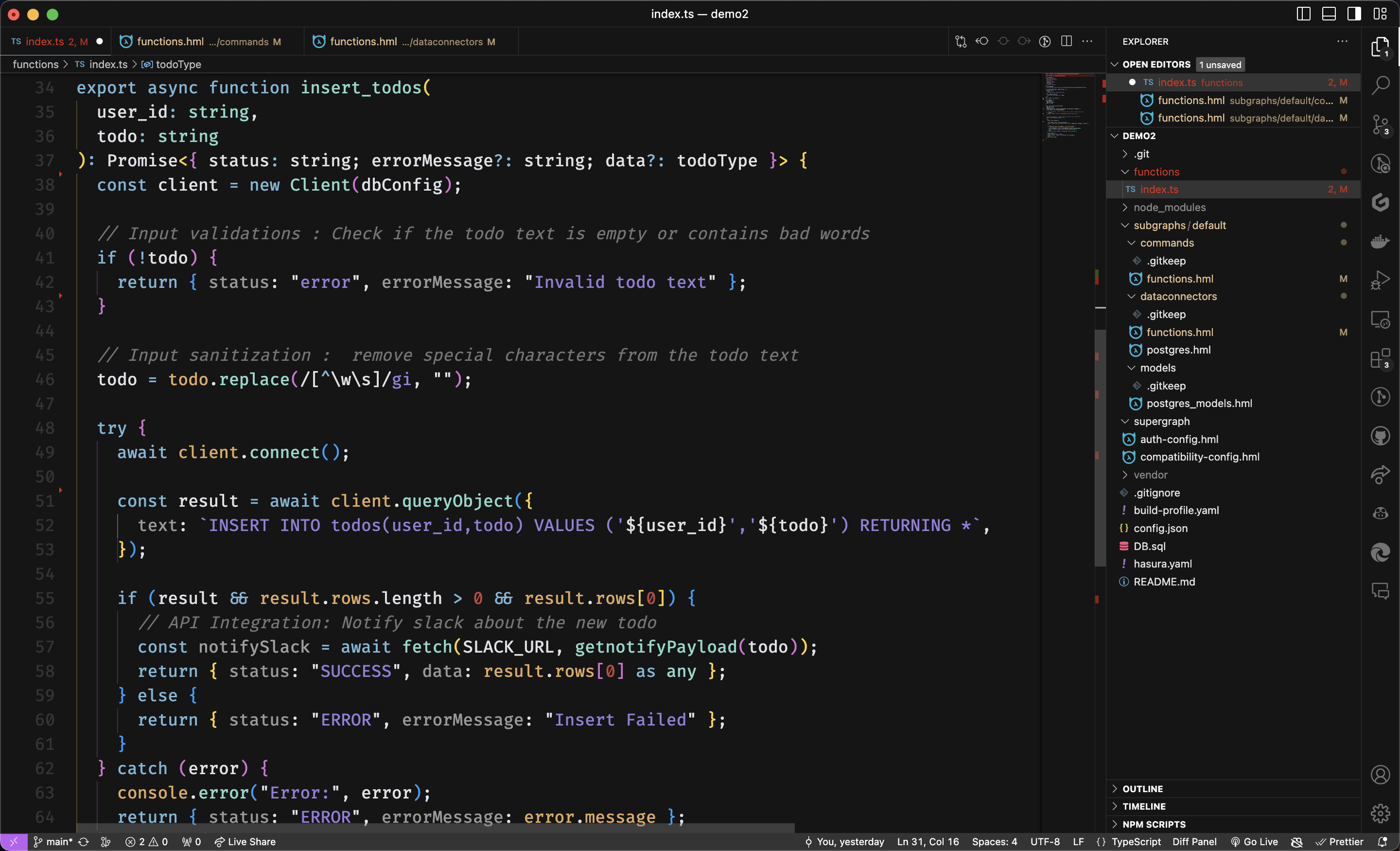Open DB.sql in explorer
Viewport: 1400px width, 851px height.
[1149, 546]
